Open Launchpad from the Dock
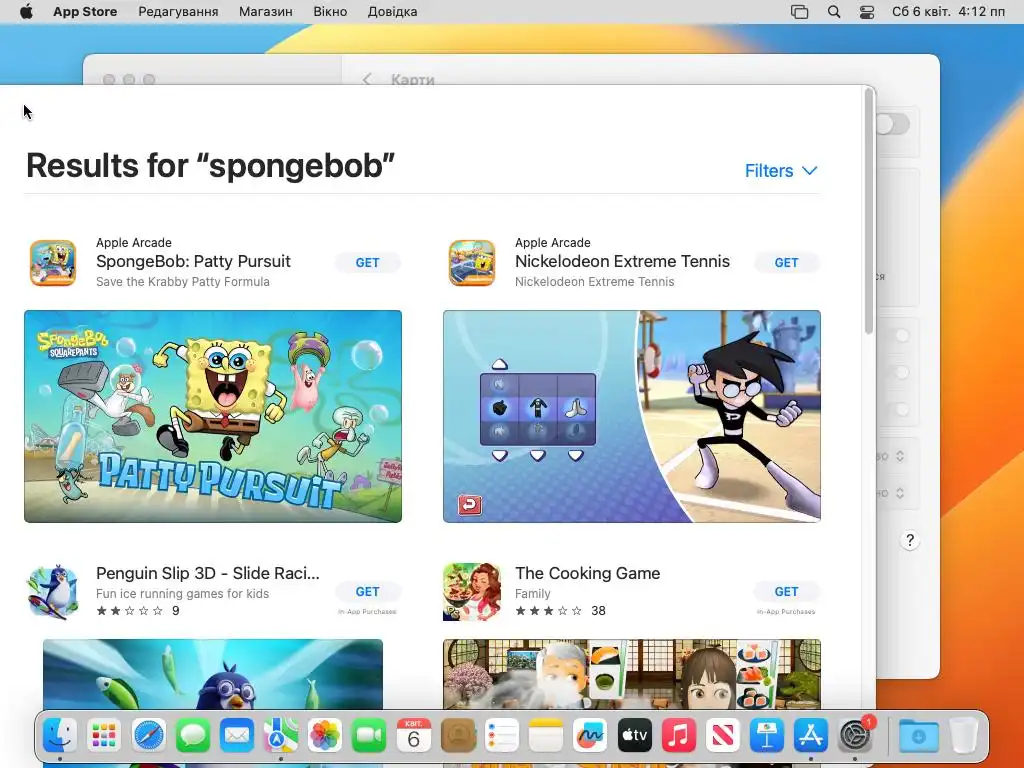The width and height of the screenshot is (1024, 768). 104,736
